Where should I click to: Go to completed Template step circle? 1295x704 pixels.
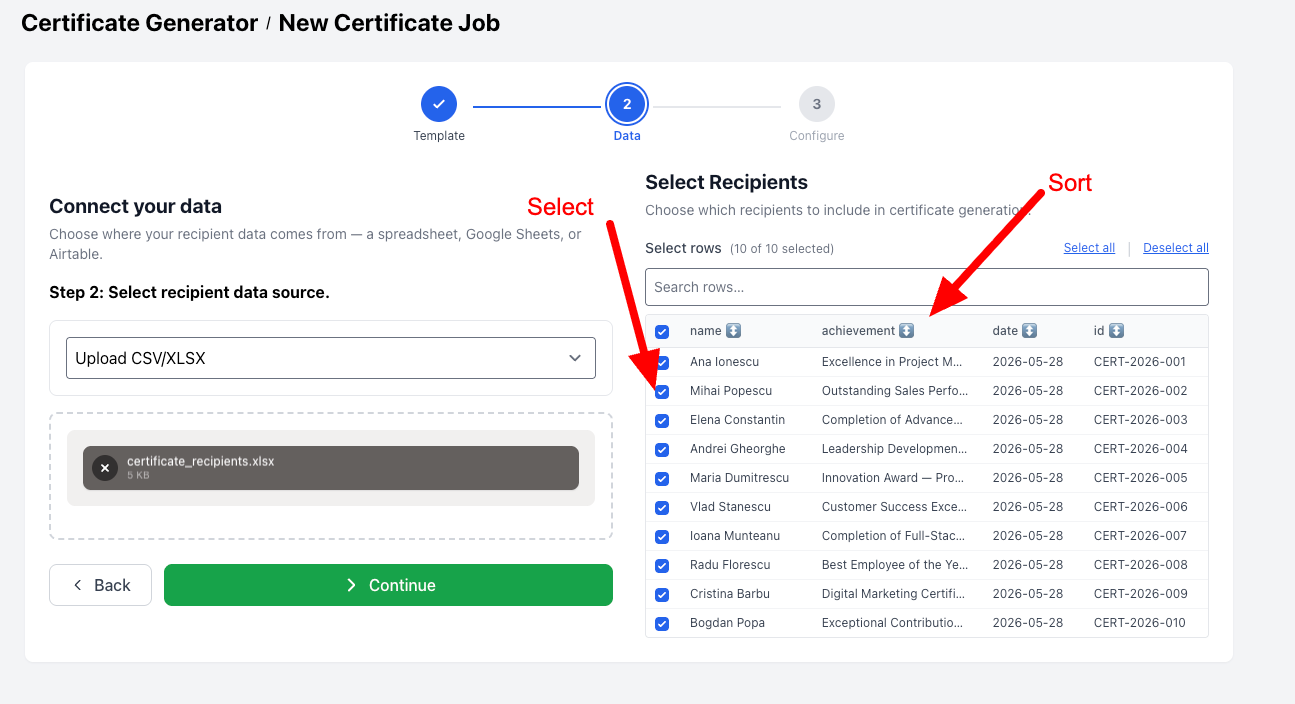439,104
